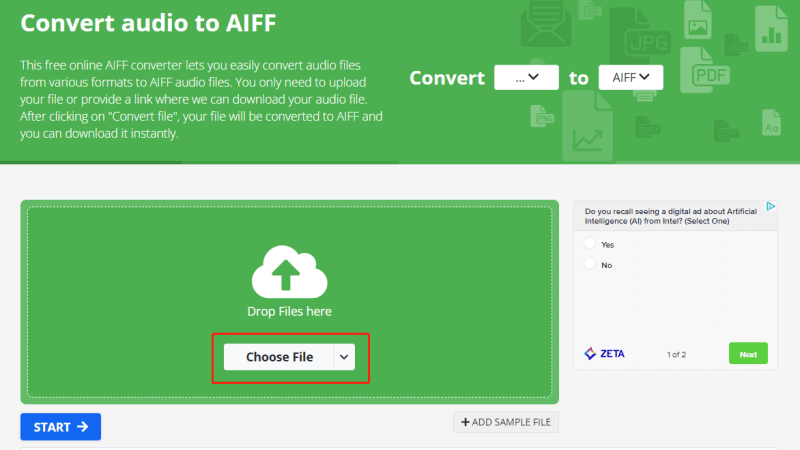Click the Drop Files here text
Viewport: 800px width, 450px height.
(289, 311)
